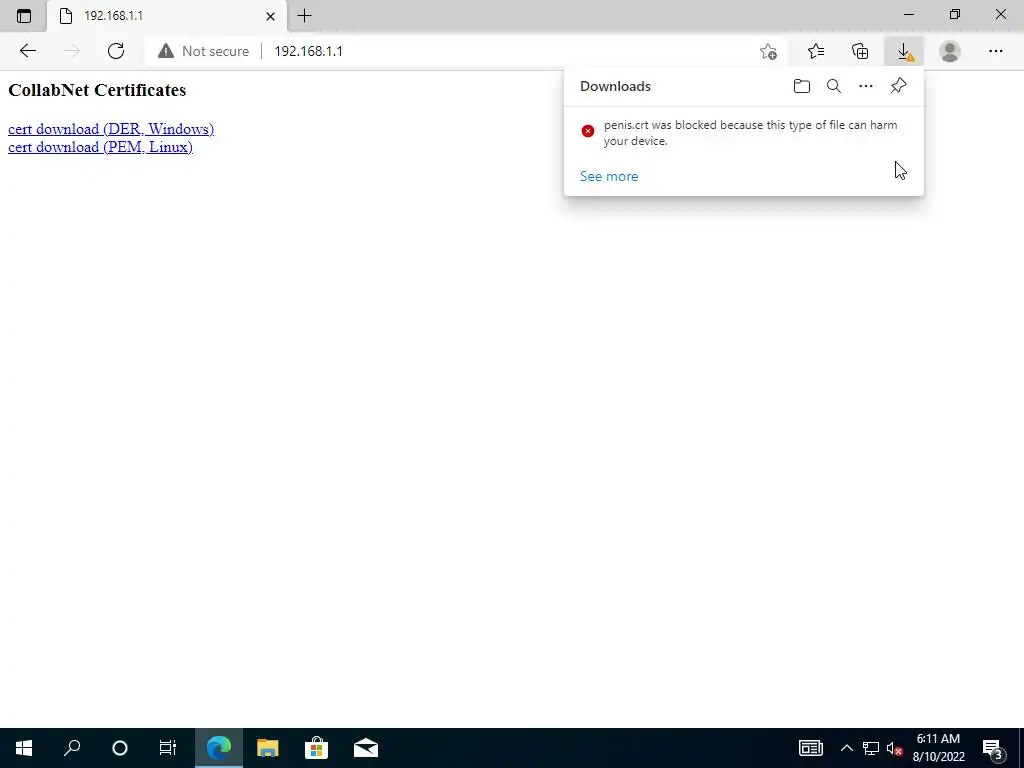Select the 192.168.1.1 browser tab
This screenshot has width=1024, height=768.
pyautogui.click(x=167, y=16)
